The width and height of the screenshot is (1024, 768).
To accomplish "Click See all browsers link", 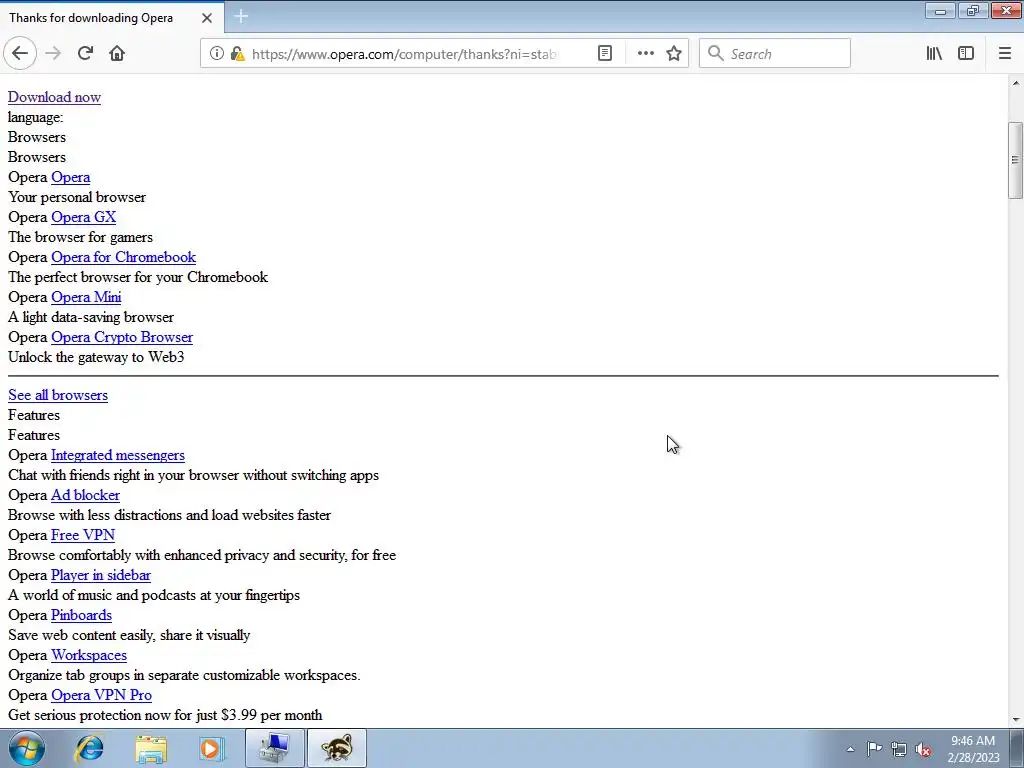I will point(58,395).
